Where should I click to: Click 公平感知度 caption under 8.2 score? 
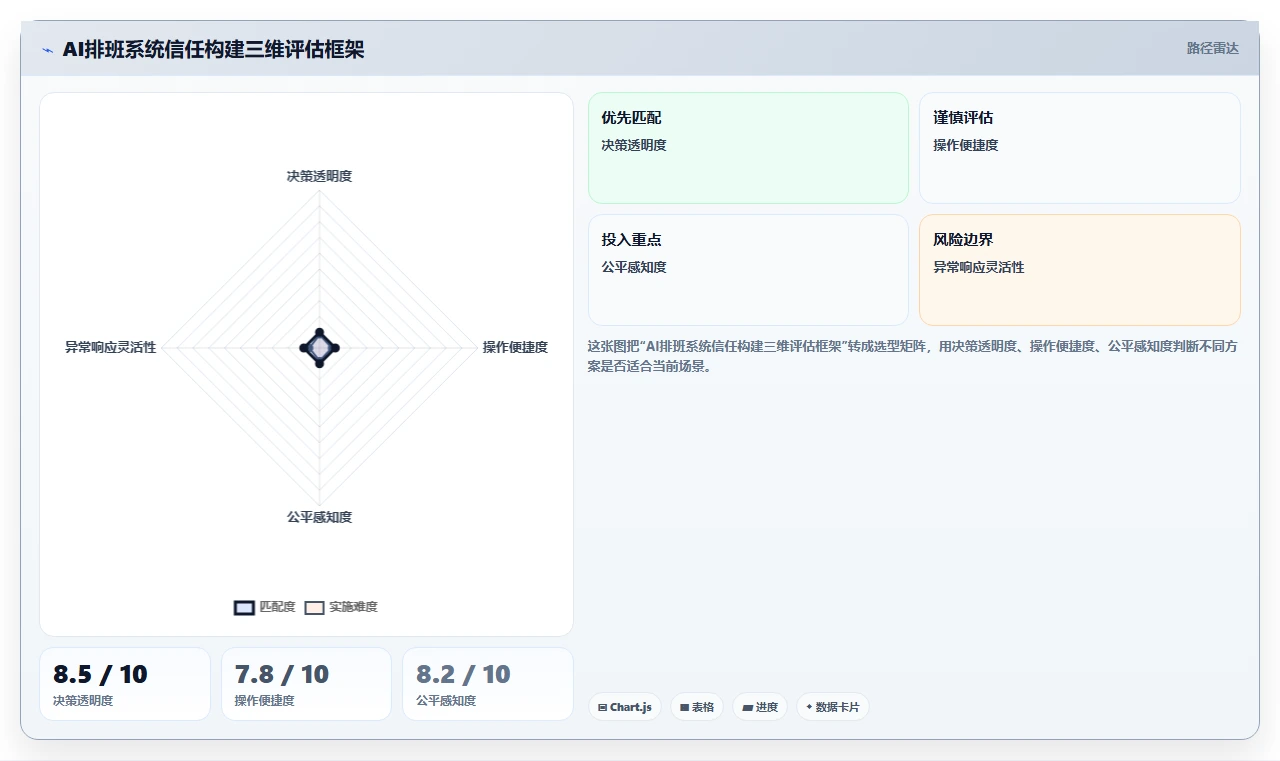click(x=446, y=700)
